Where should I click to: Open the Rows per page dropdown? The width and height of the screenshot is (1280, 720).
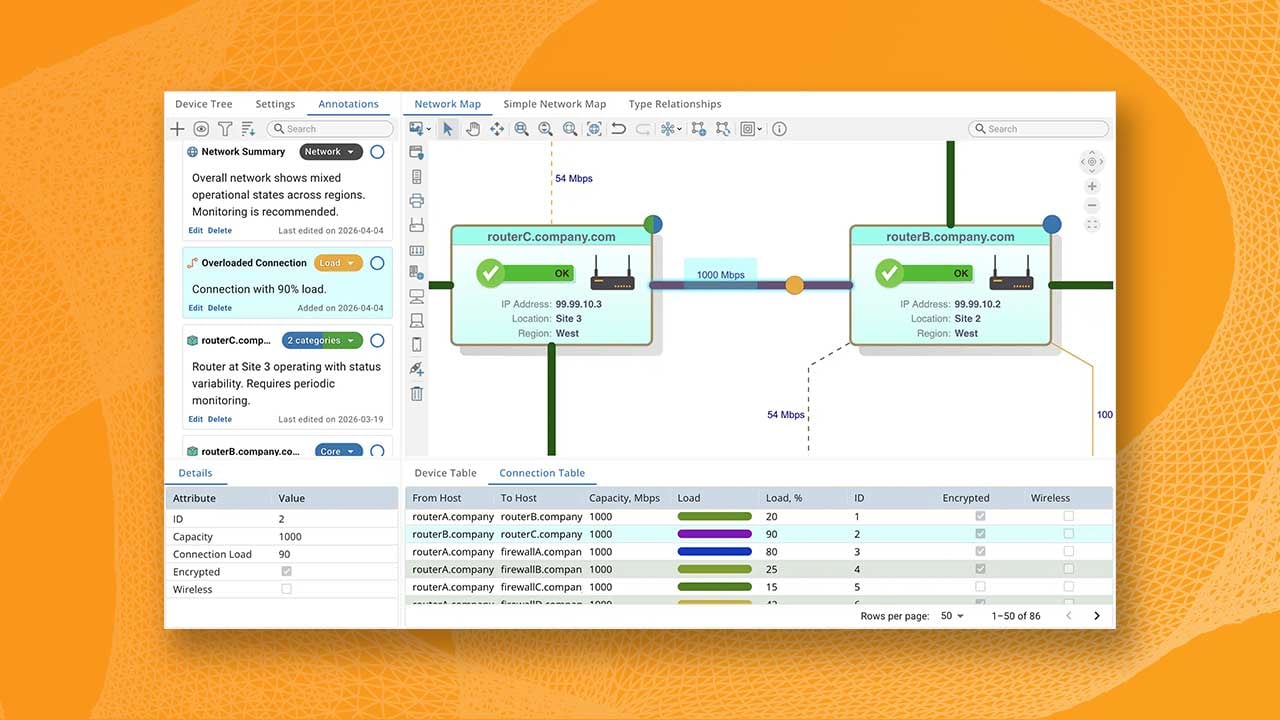pos(952,616)
